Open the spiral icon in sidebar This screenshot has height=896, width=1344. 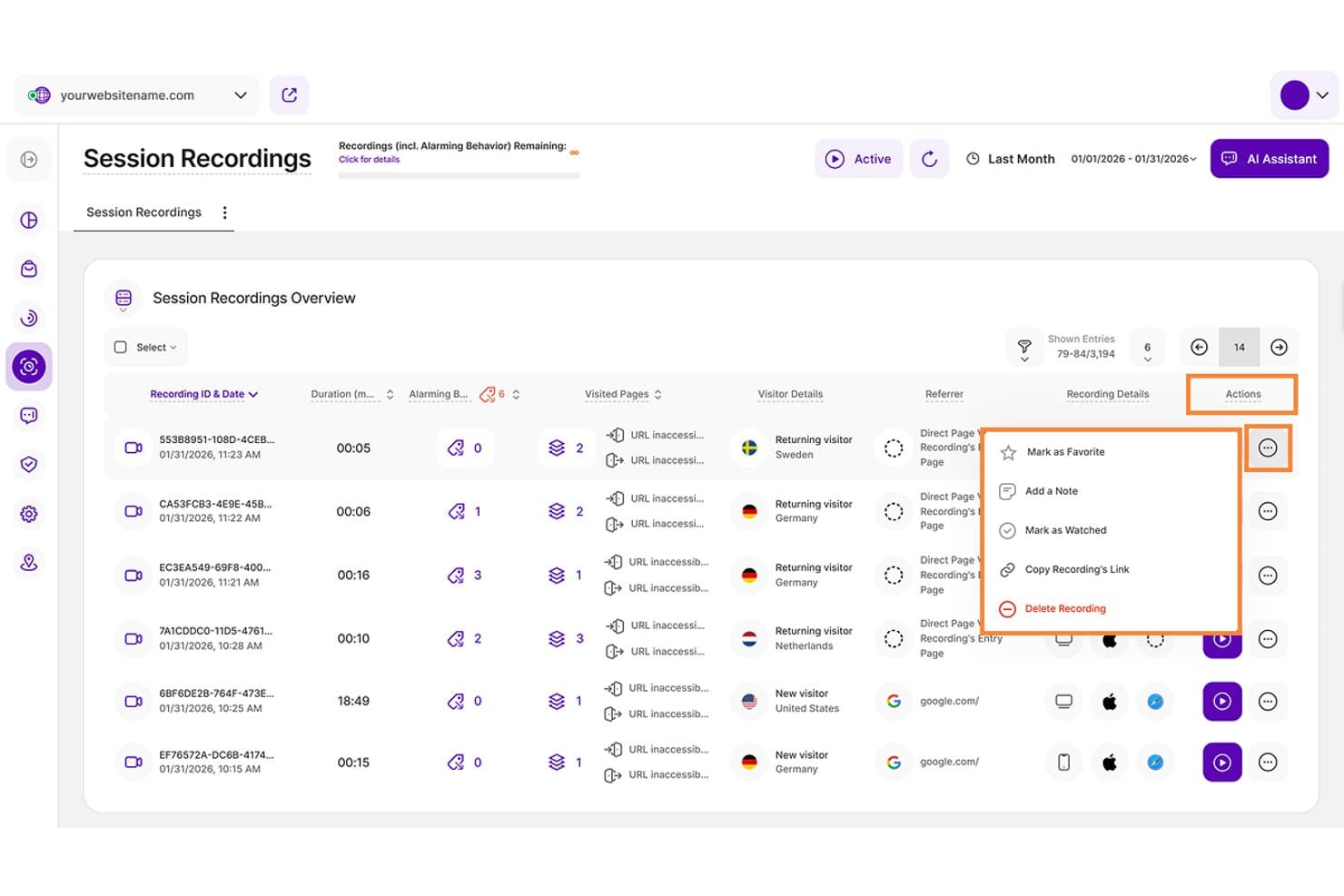(29, 318)
